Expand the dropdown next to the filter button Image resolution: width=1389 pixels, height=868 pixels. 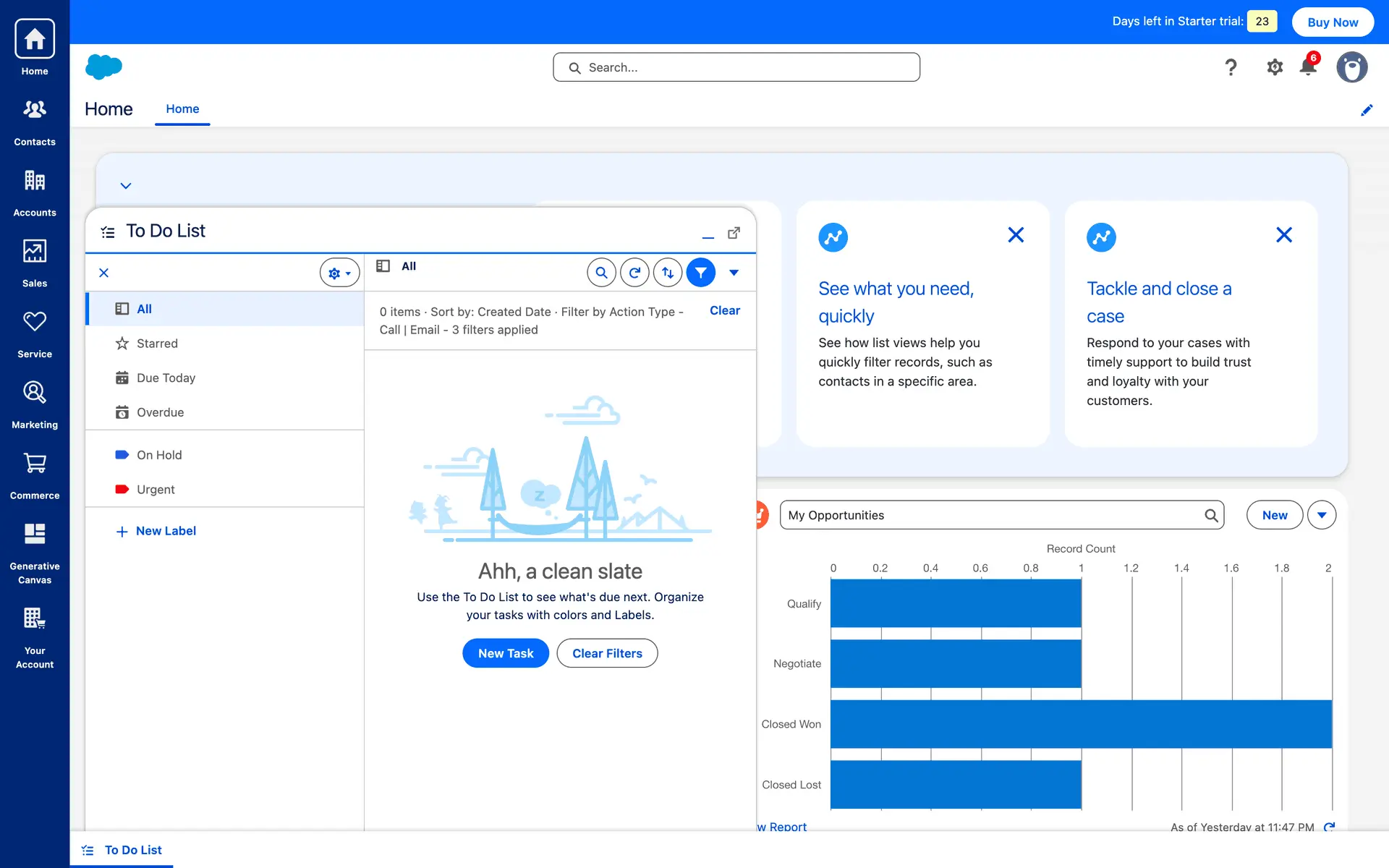pos(734,273)
